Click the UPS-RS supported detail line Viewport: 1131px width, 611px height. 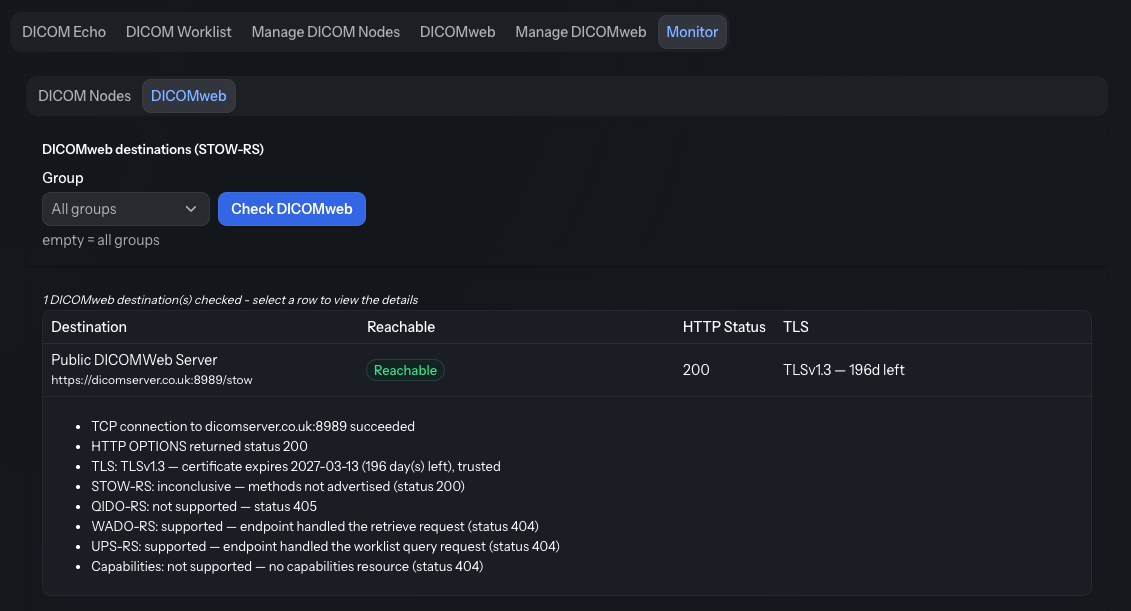click(325, 547)
